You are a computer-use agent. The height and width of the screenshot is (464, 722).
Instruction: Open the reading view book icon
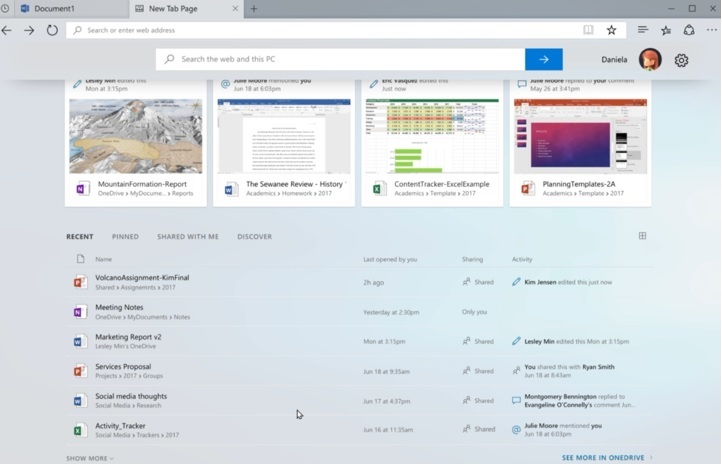(588, 30)
